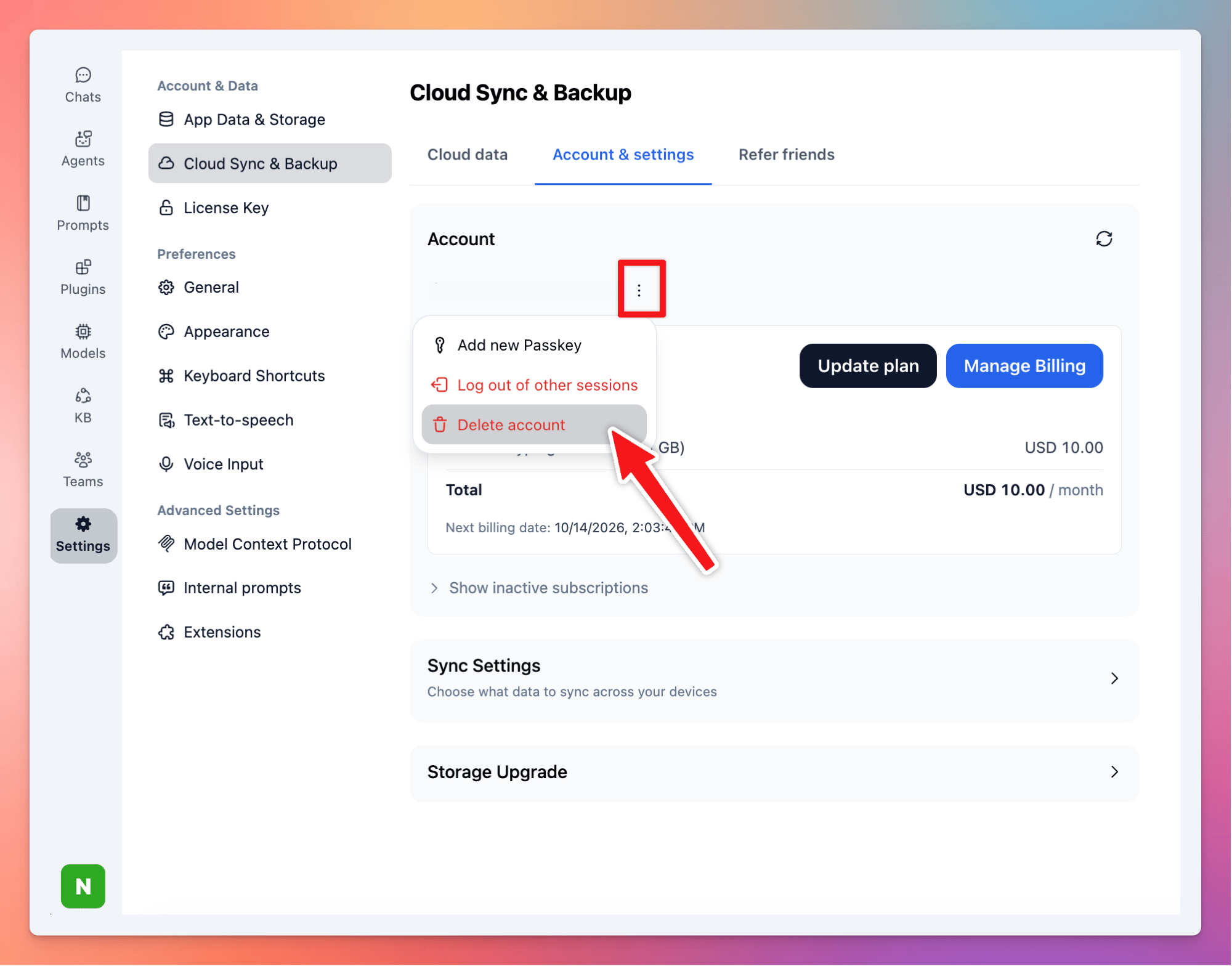
Task: Open Models in the sidebar
Action: coord(83,341)
